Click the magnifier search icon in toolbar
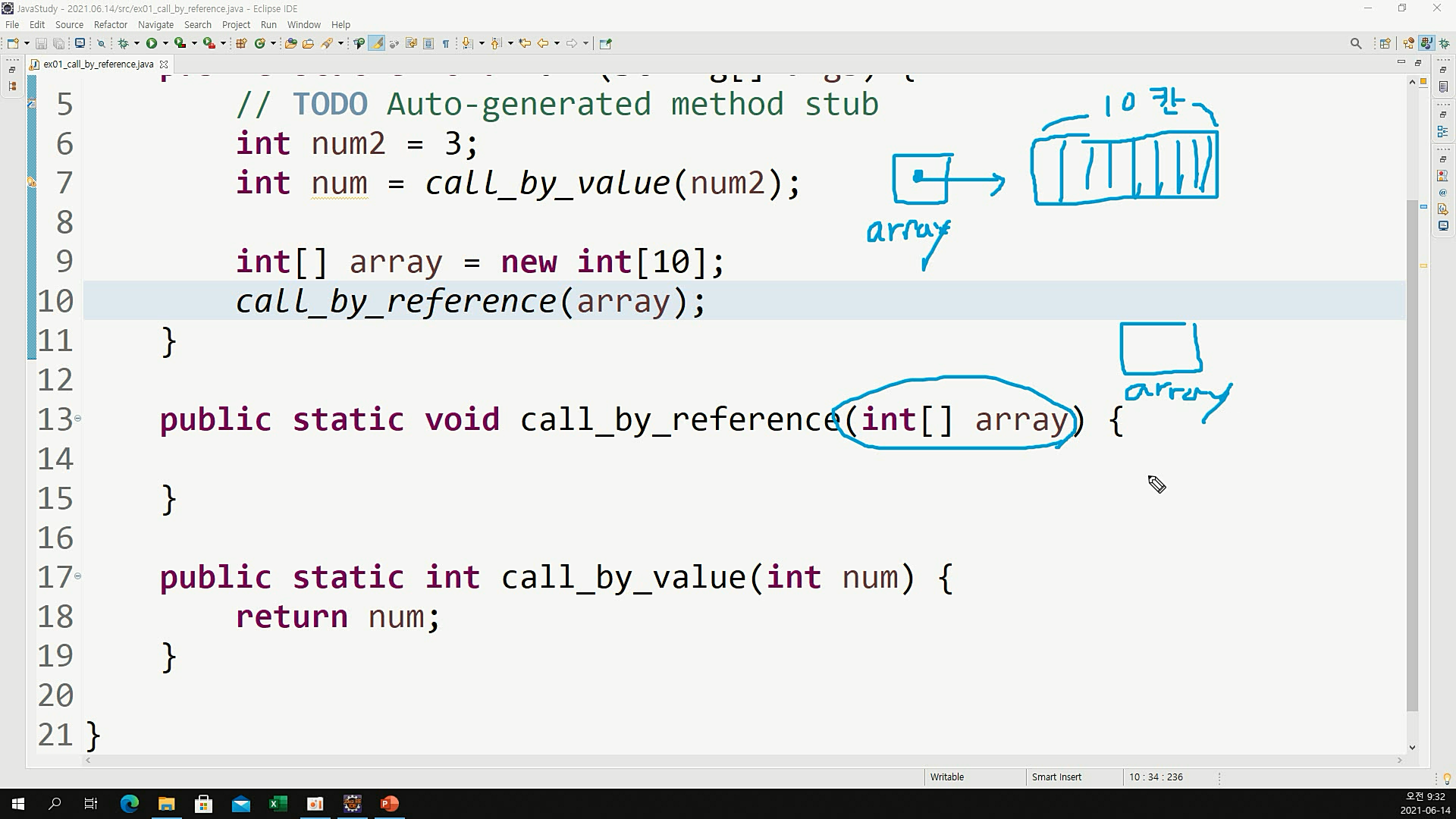 click(1356, 43)
